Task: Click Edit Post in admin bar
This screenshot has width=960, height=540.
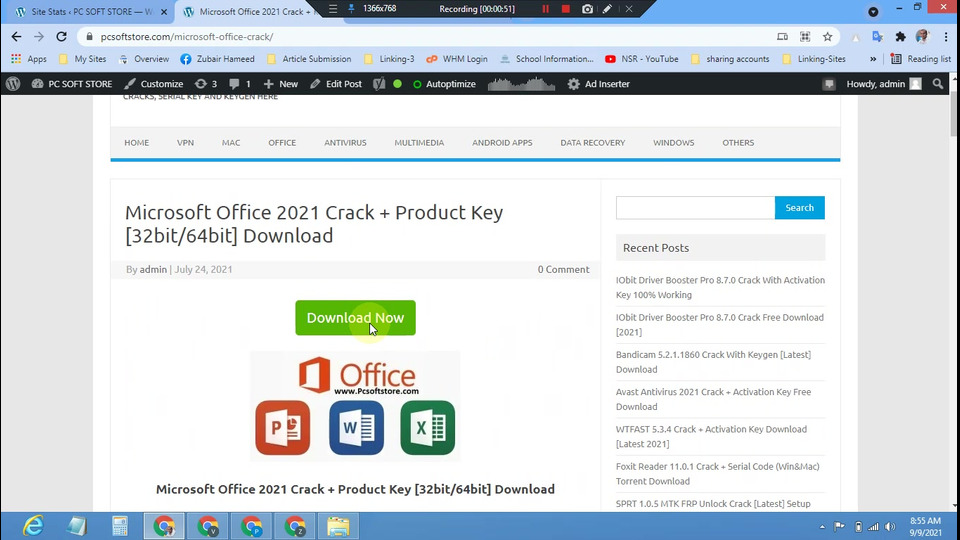Action: click(336, 84)
